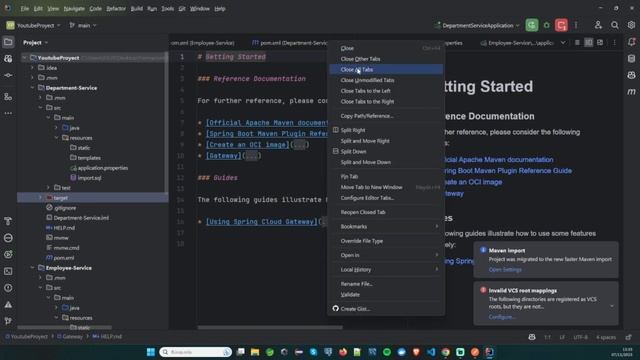Open Build hammer tool window icon
Viewport: 640px width, 360px height.
[x=8, y=221]
